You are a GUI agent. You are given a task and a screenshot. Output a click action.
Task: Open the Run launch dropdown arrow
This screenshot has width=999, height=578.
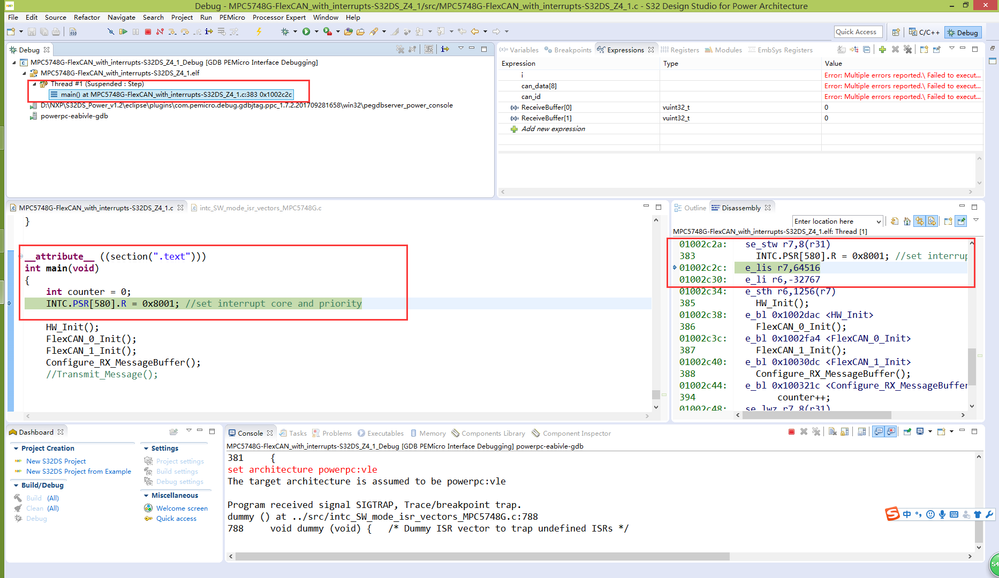coord(317,31)
